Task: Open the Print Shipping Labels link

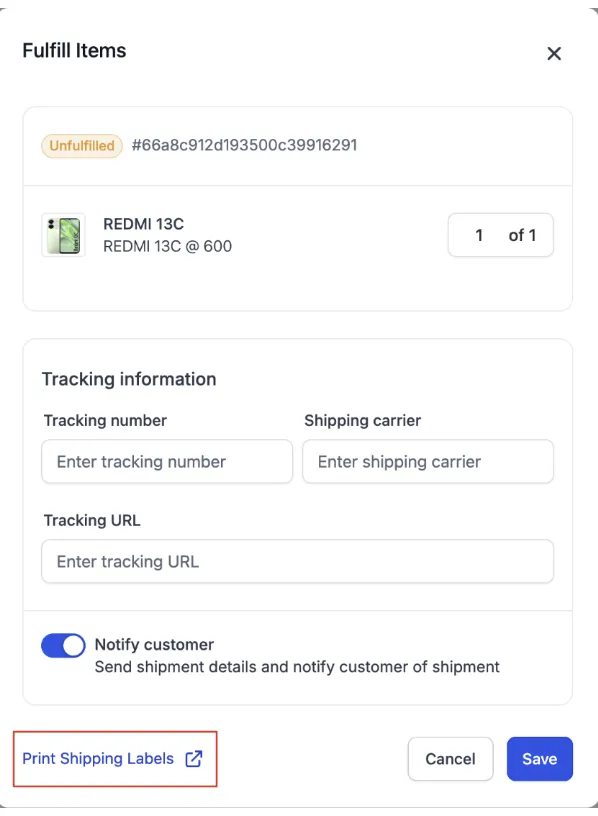Action: (98, 759)
